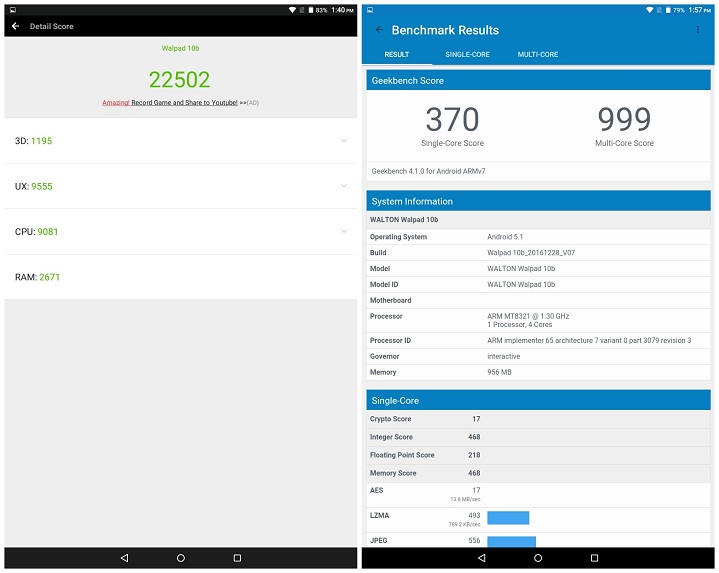Tap recent apps button on Geekbench screen
This screenshot has width=719, height=573.
coord(594,558)
